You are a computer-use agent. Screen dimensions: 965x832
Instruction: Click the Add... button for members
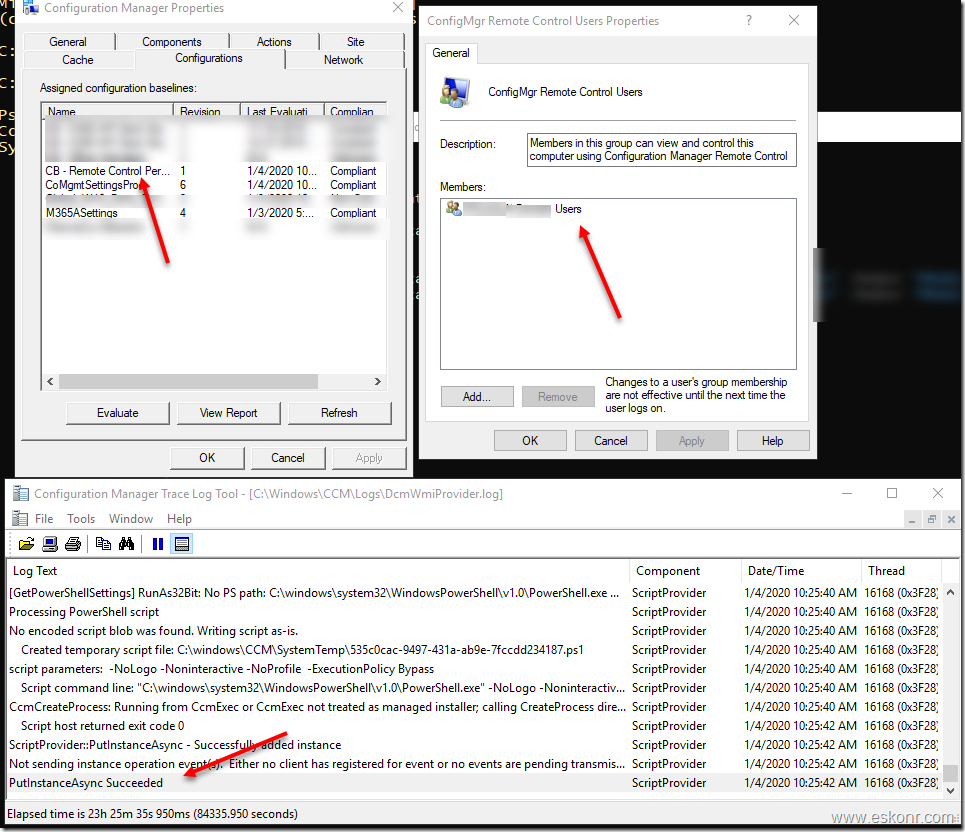click(x=477, y=397)
